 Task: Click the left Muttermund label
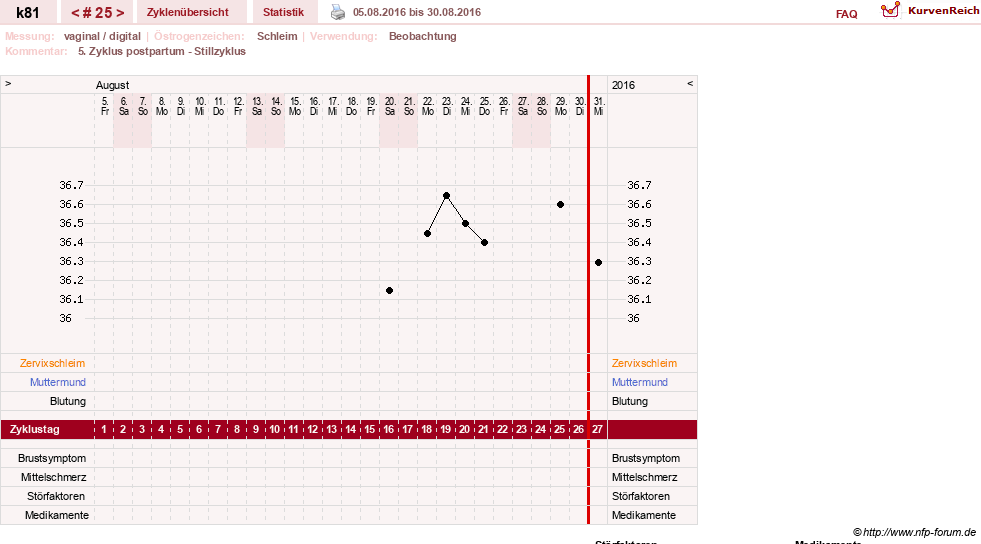58,382
